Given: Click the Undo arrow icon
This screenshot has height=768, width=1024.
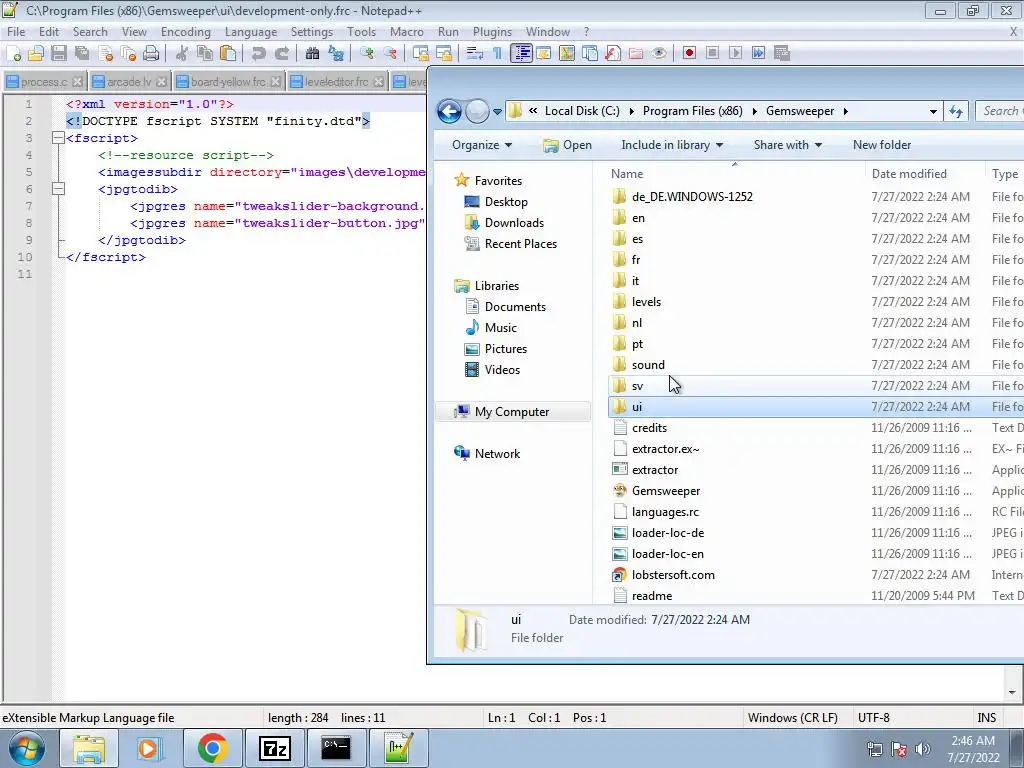Looking at the screenshot, I should [259, 54].
